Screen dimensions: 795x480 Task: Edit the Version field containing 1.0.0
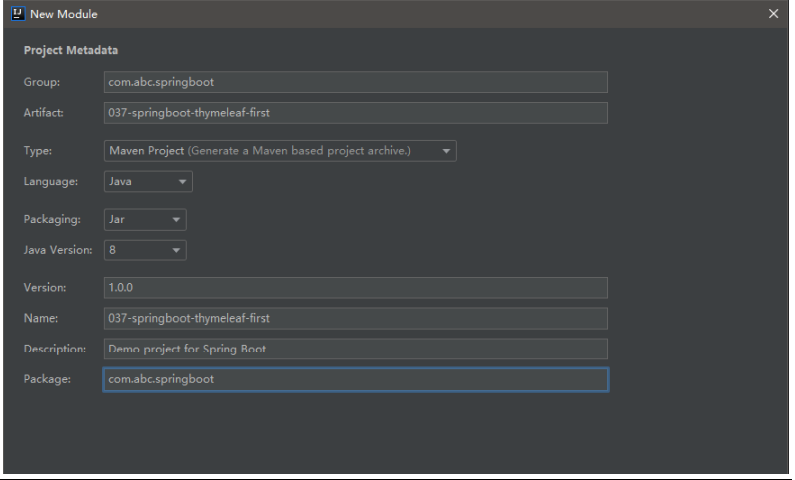pyautogui.click(x=355, y=288)
